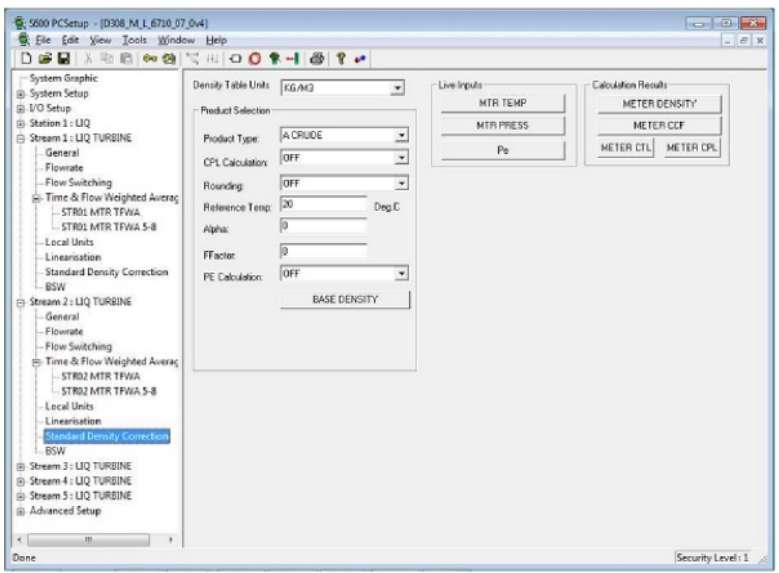Open the Rounding dropdown
This screenshot has height=573, width=779.
click(401, 183)
